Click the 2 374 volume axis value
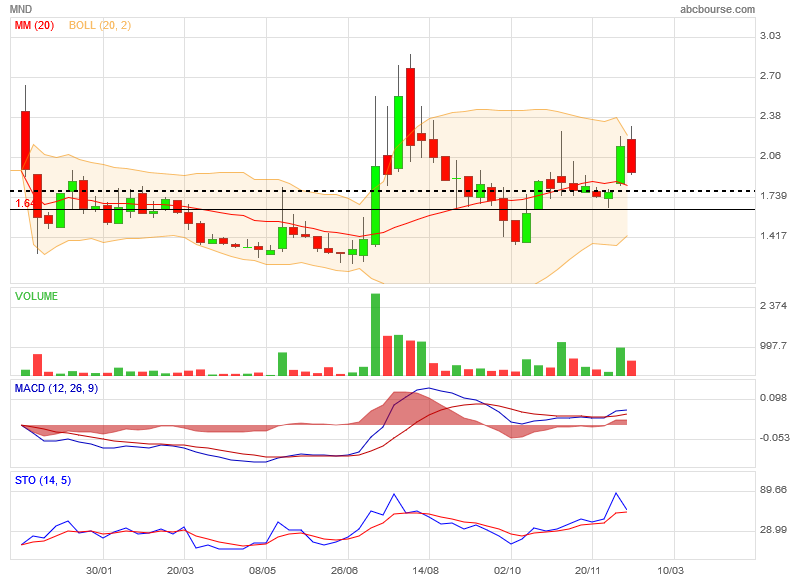800x580 pixels. tap(773, 306)
